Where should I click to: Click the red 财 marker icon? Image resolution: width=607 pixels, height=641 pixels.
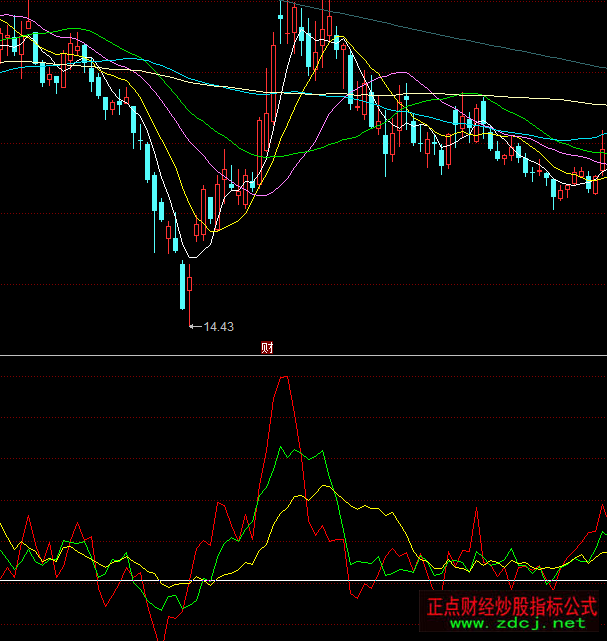pyautogui.click(x=267, y=348)
